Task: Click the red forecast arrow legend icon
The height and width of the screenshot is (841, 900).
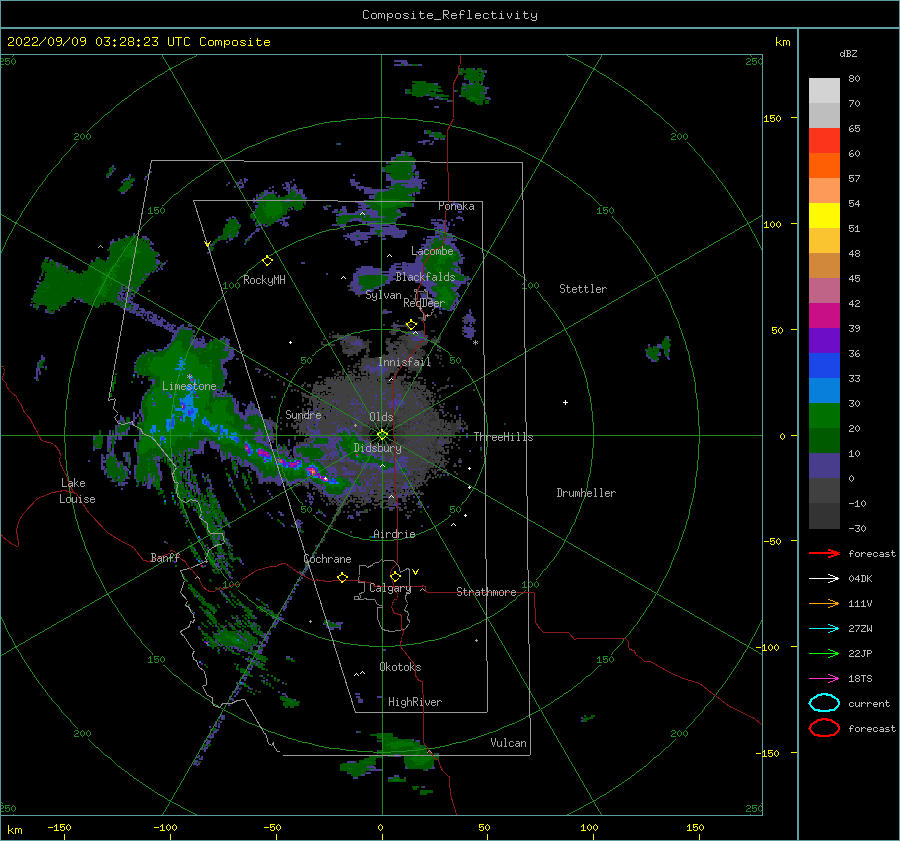Action: click(824, 553)
